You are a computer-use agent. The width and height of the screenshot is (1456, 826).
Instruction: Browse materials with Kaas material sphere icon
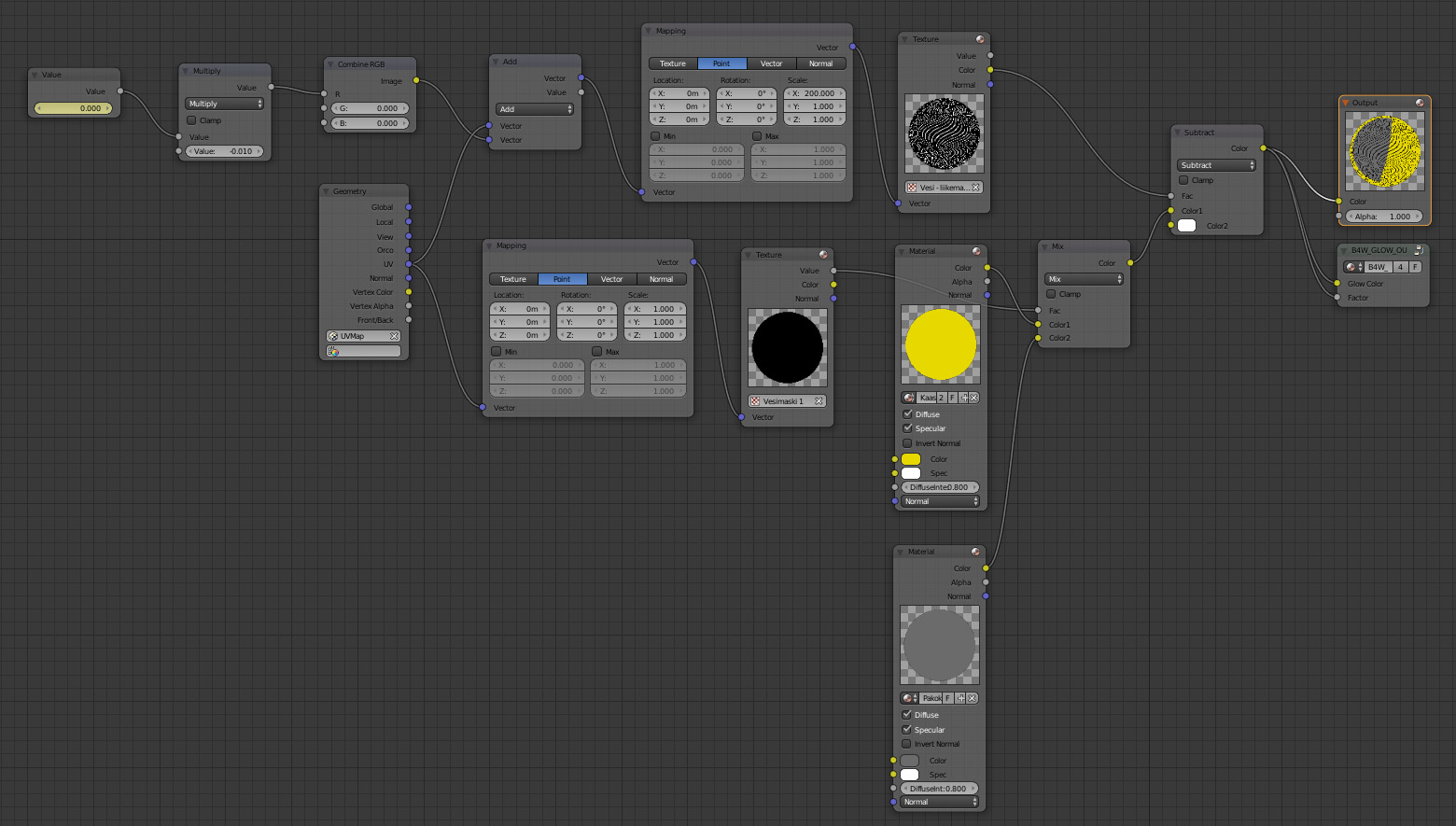point(908,398)
